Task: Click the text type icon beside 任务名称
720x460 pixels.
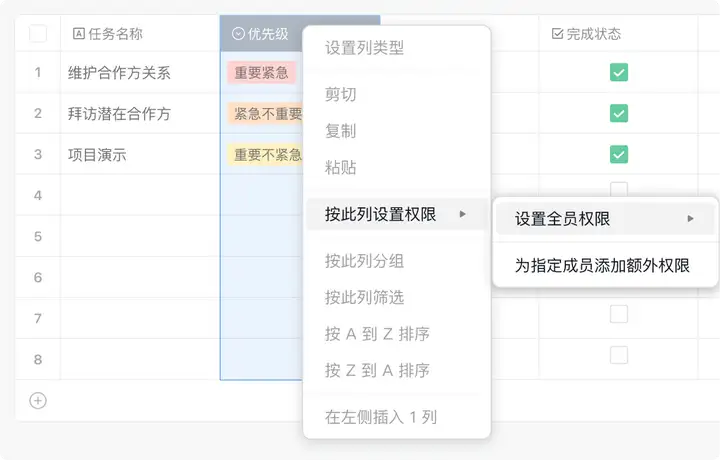Action: point(79,34)
